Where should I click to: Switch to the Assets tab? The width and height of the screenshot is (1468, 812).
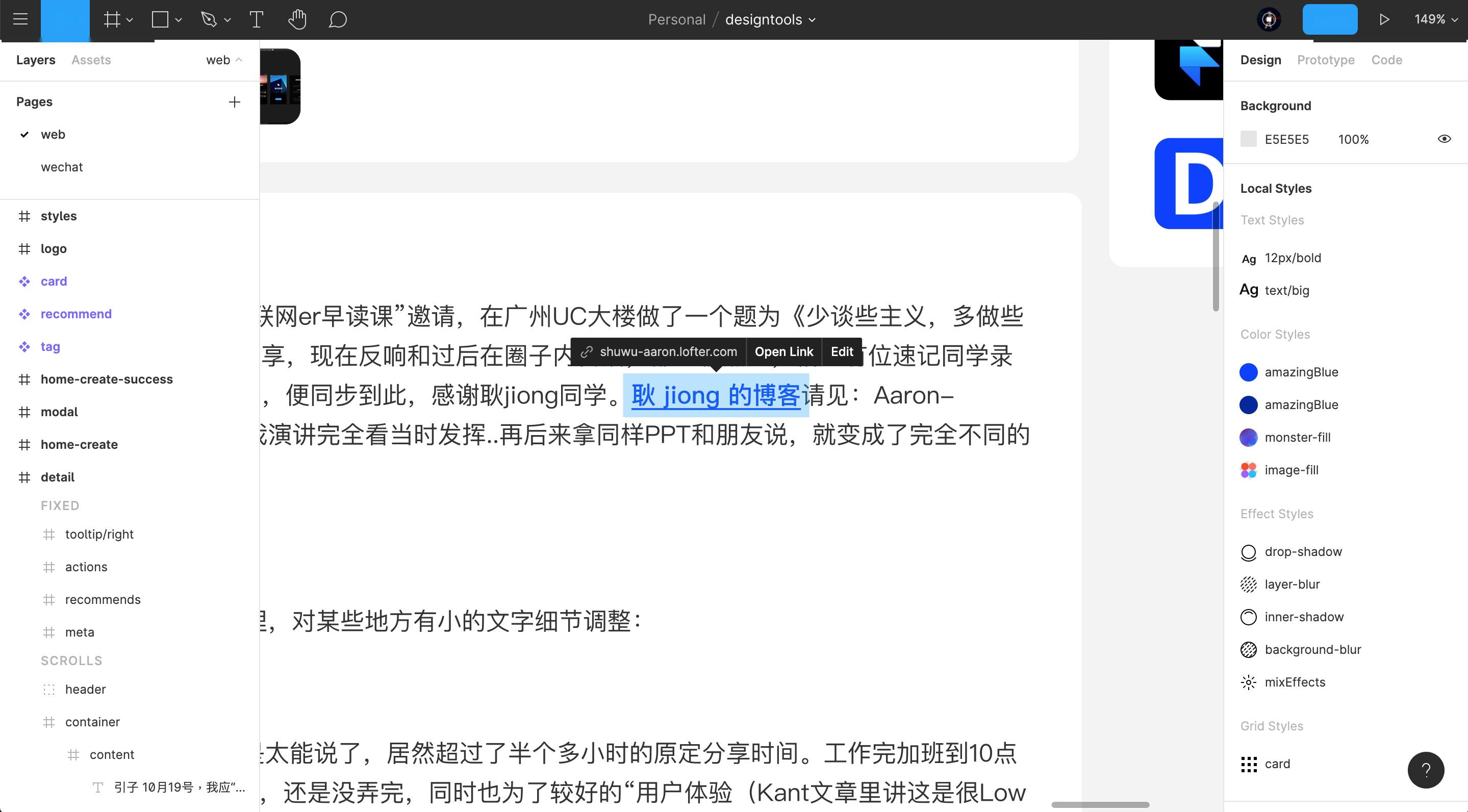click(91, 60)
